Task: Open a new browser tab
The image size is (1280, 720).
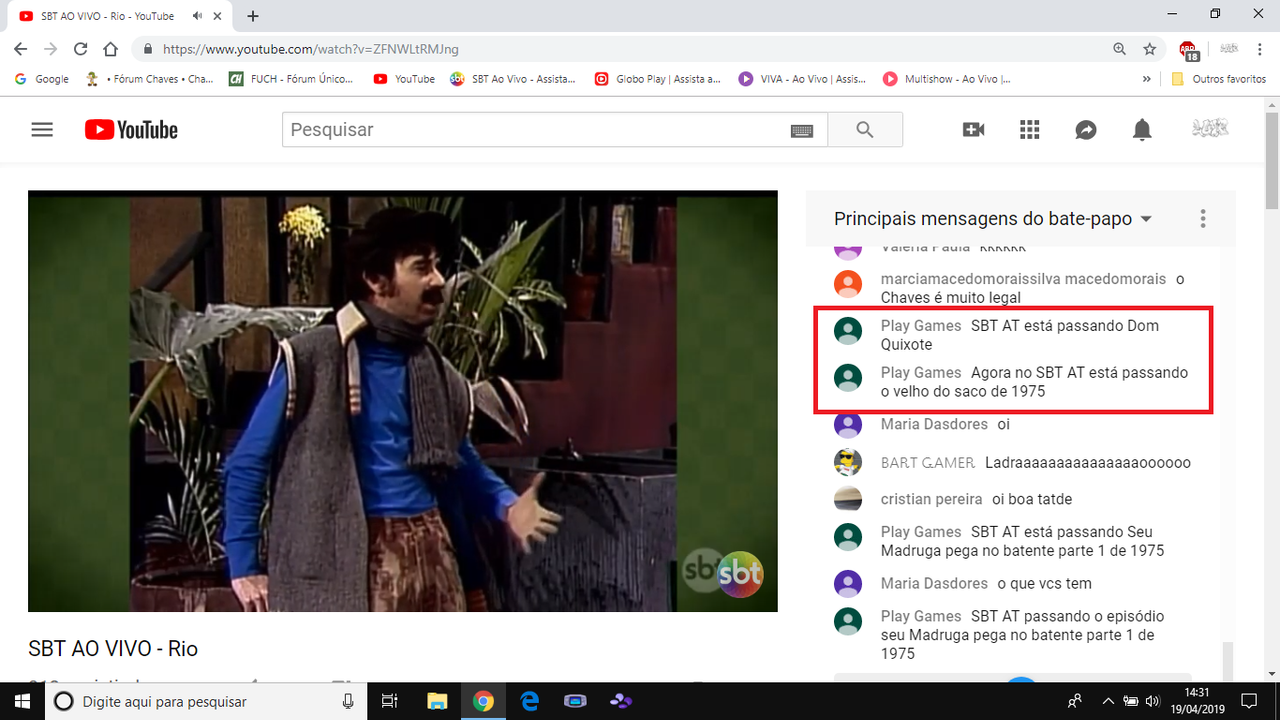Action: (x=253, y=16)
